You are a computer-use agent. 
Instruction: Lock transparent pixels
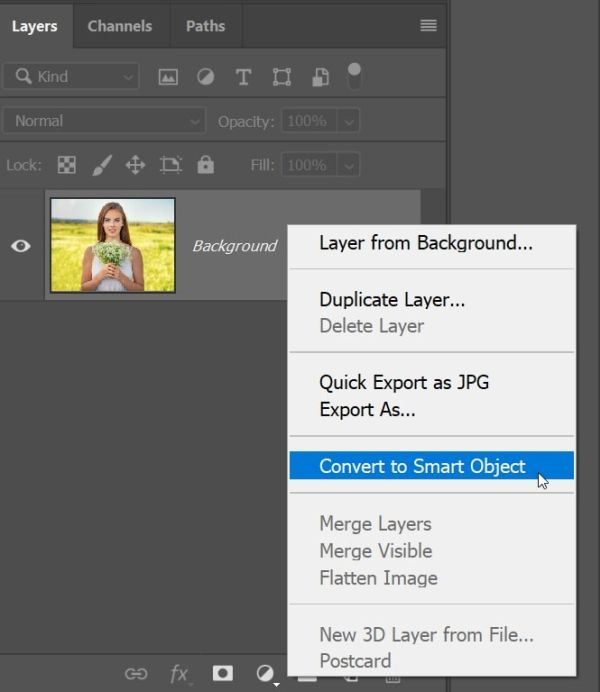click(67, 165)
